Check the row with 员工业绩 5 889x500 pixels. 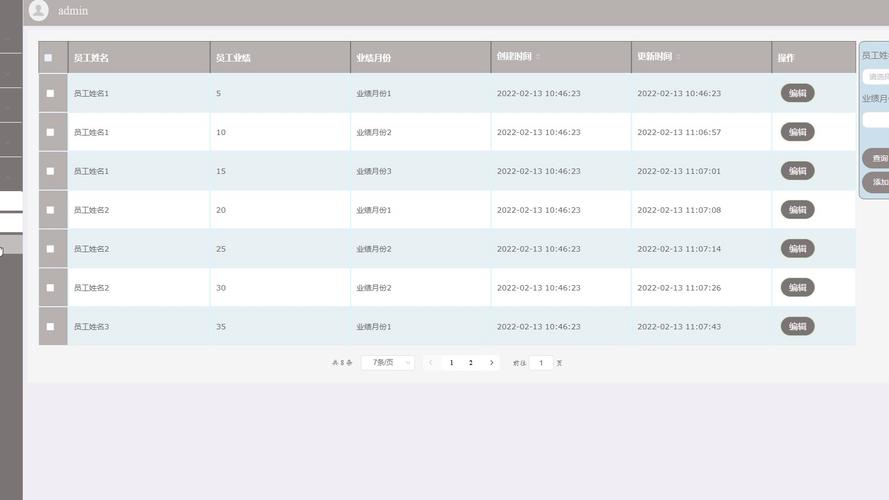(x=50, y=93)
